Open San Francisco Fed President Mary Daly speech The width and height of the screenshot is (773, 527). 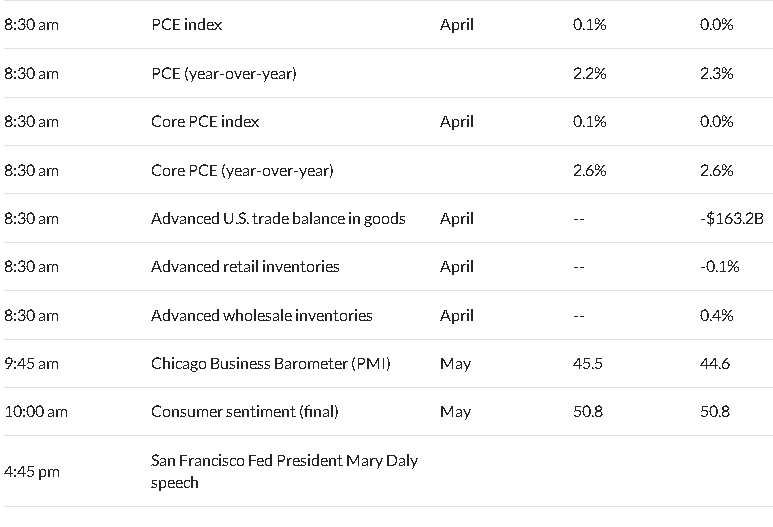pyautogui.click(x=284, y=471)
